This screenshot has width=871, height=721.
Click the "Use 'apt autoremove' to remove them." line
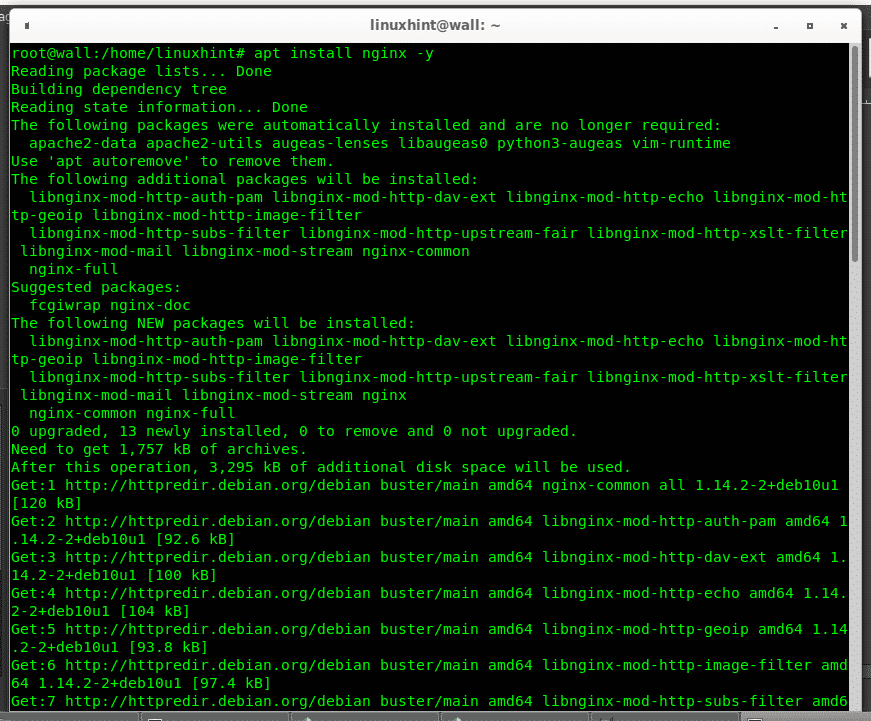[x=172, y=161]
